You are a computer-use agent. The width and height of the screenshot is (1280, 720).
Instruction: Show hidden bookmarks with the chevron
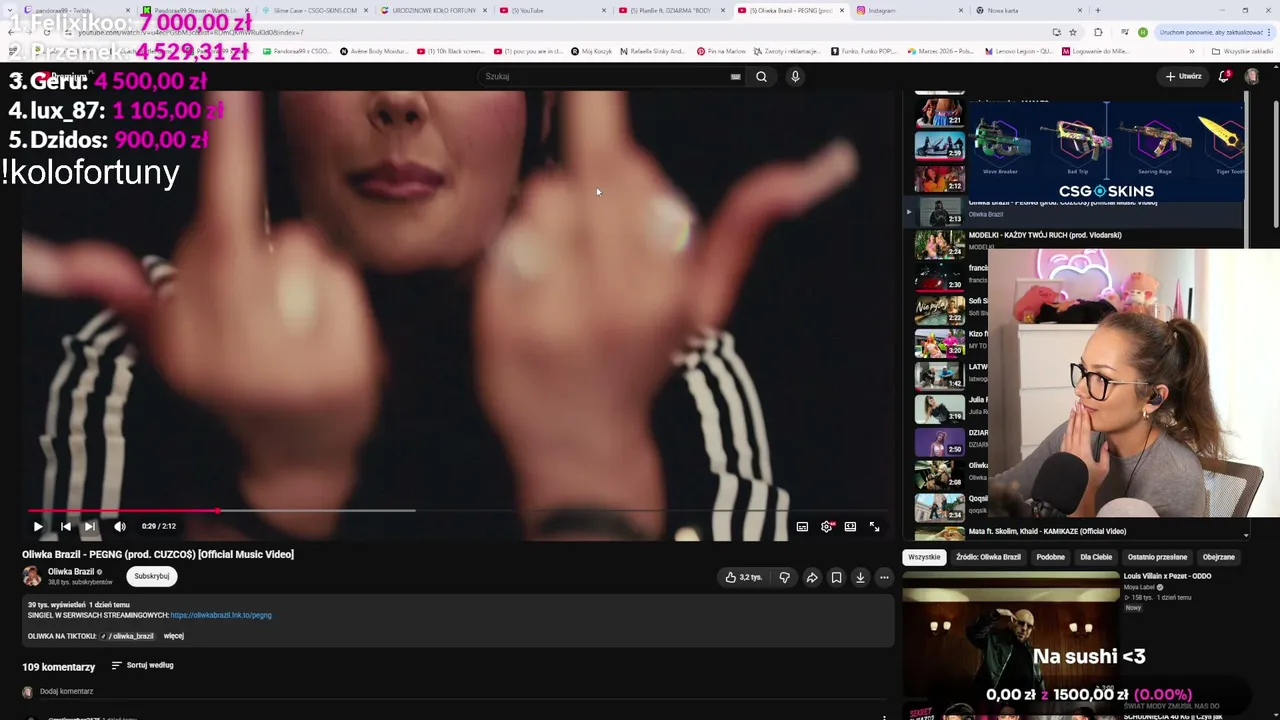tap(1191, 51)
